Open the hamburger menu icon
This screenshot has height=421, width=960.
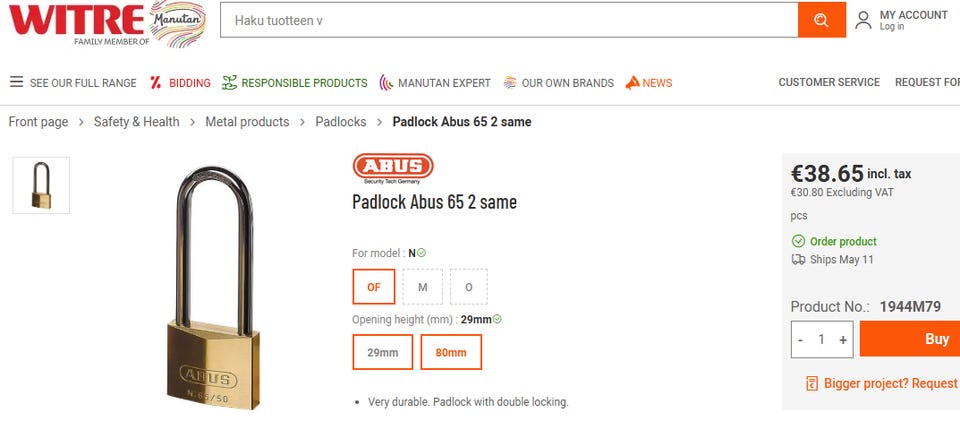(17, 82)
